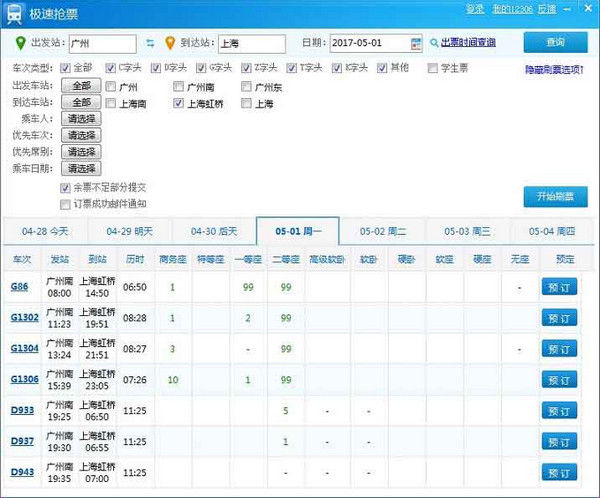Toggle the 学生票 checkbox
The width and height of the screenshot is (600, 498).
[x=433, y=69]
